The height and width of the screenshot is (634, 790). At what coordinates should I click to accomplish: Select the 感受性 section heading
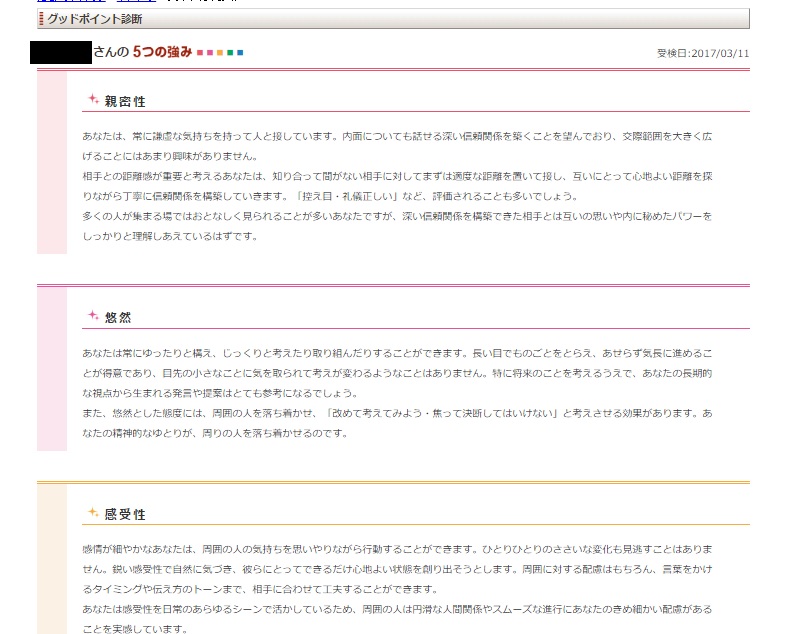coord(125,514)
